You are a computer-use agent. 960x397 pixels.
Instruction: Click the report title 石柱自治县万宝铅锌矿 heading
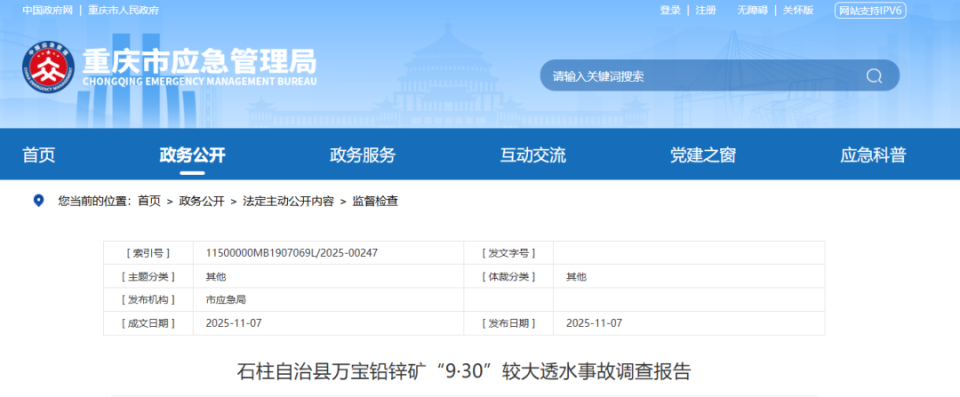point(464,372)
